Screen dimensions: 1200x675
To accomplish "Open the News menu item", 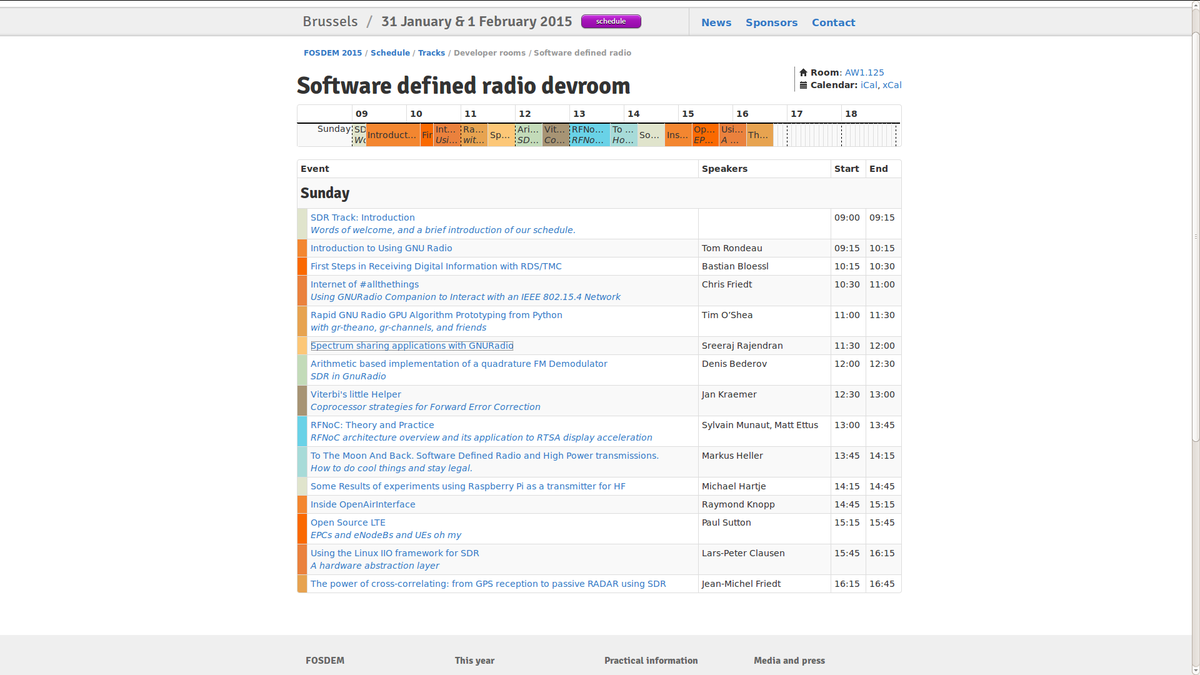I will point(716,22).
